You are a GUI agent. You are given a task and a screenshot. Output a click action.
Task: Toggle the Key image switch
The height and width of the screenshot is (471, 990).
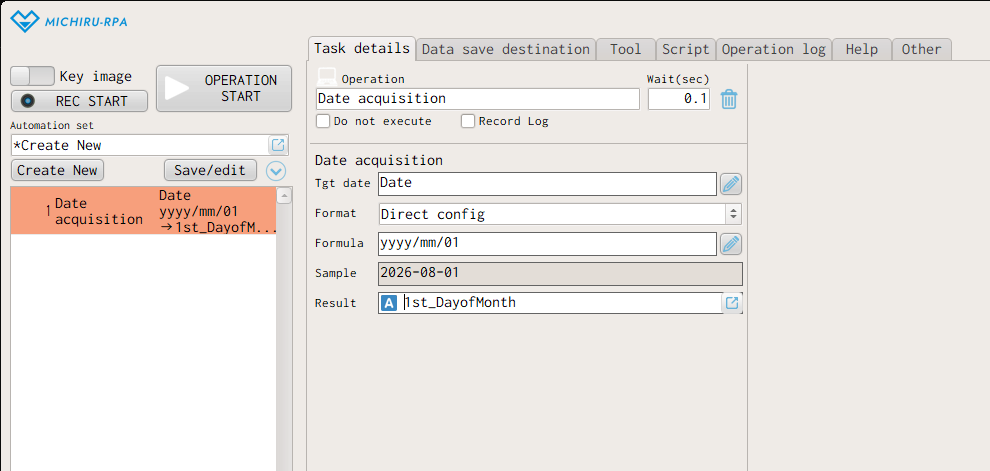click(x=32, y=76)
